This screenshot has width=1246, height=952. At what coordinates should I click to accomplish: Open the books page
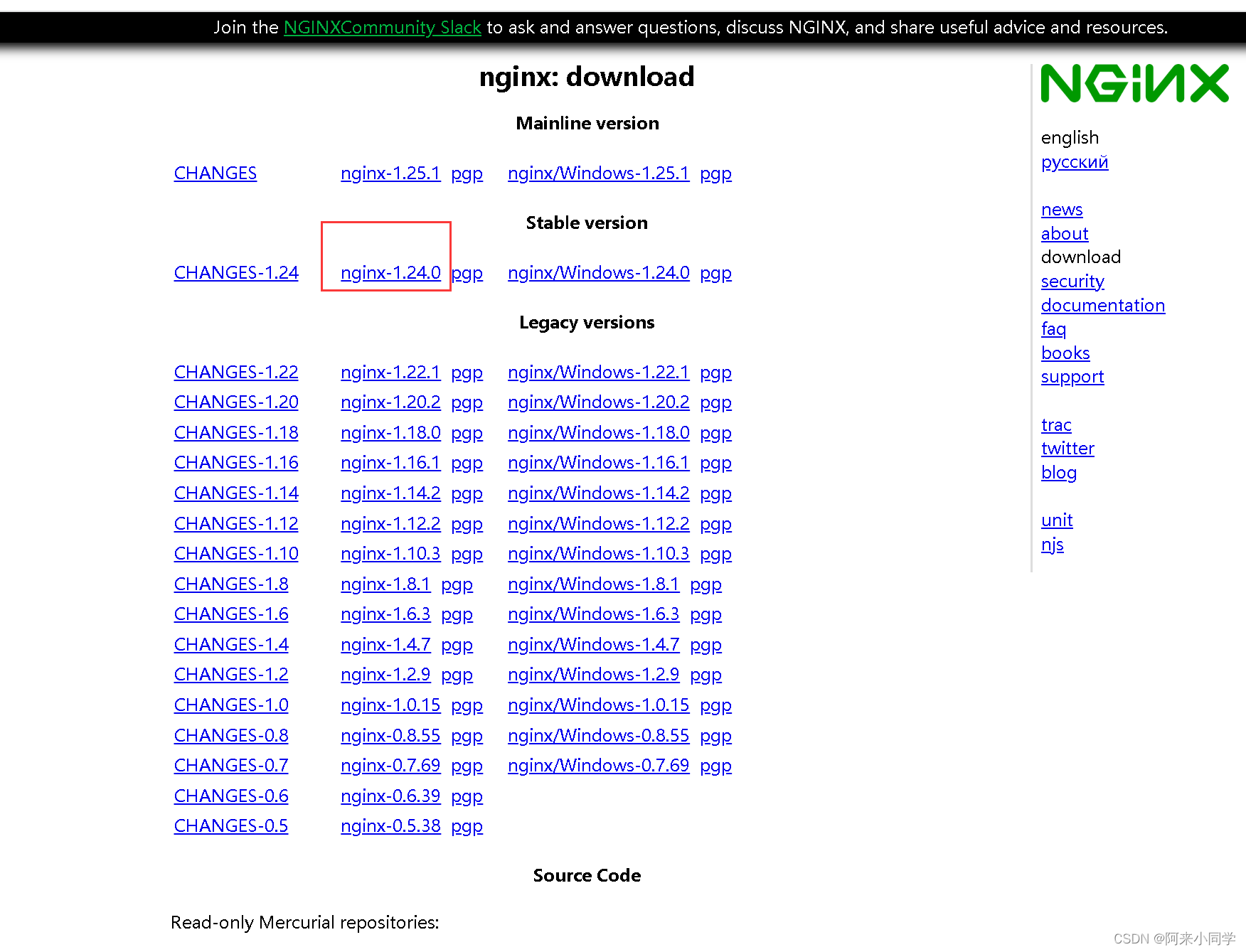pyautogui.click(x=1065, y=353)
